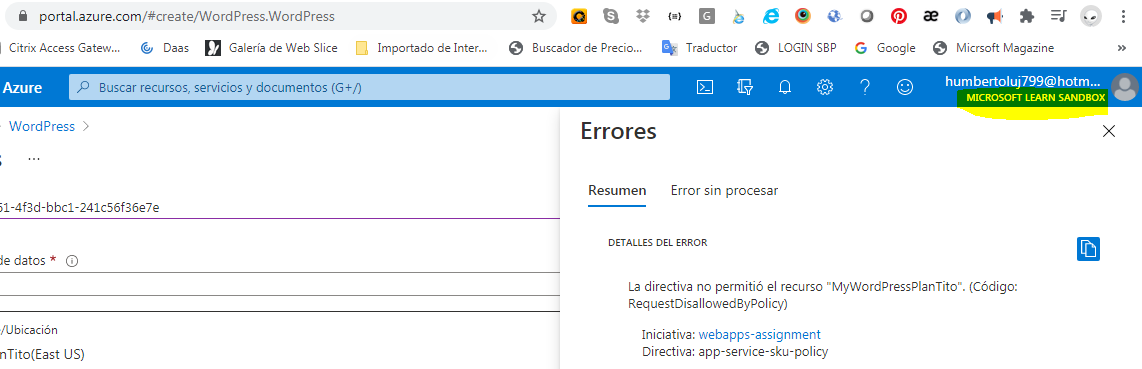The height and width of the screenshot is (369, 1142).
Task: Click the empty 'de datos' input field
Action: [x=280, y=284]
